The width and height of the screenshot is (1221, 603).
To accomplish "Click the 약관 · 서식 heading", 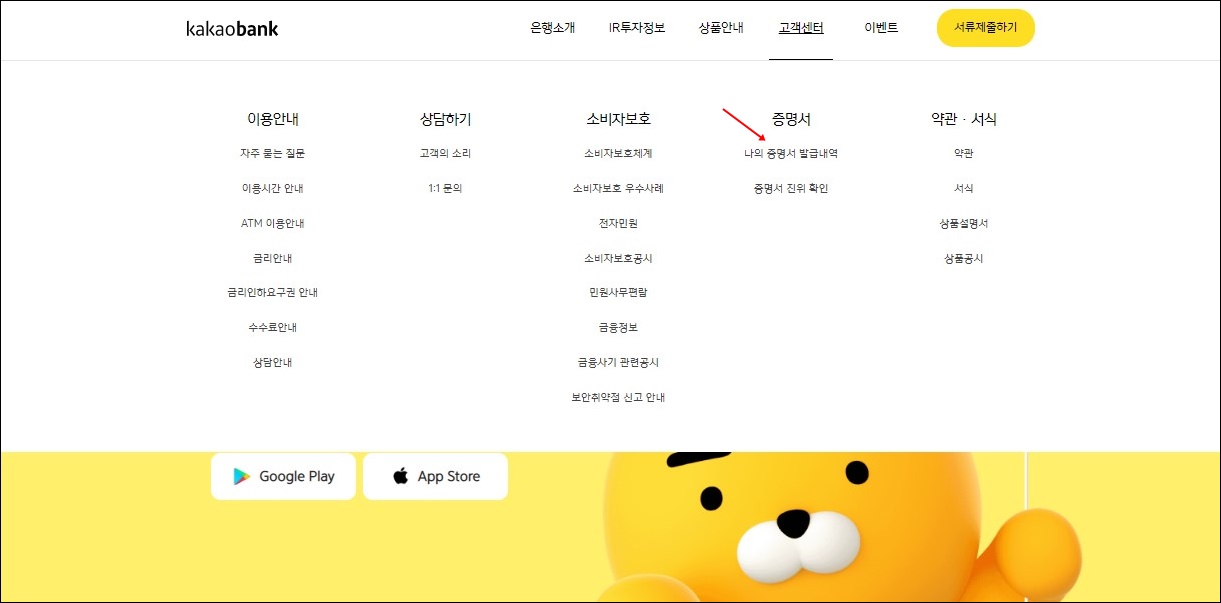I will [x=964, y=119].
